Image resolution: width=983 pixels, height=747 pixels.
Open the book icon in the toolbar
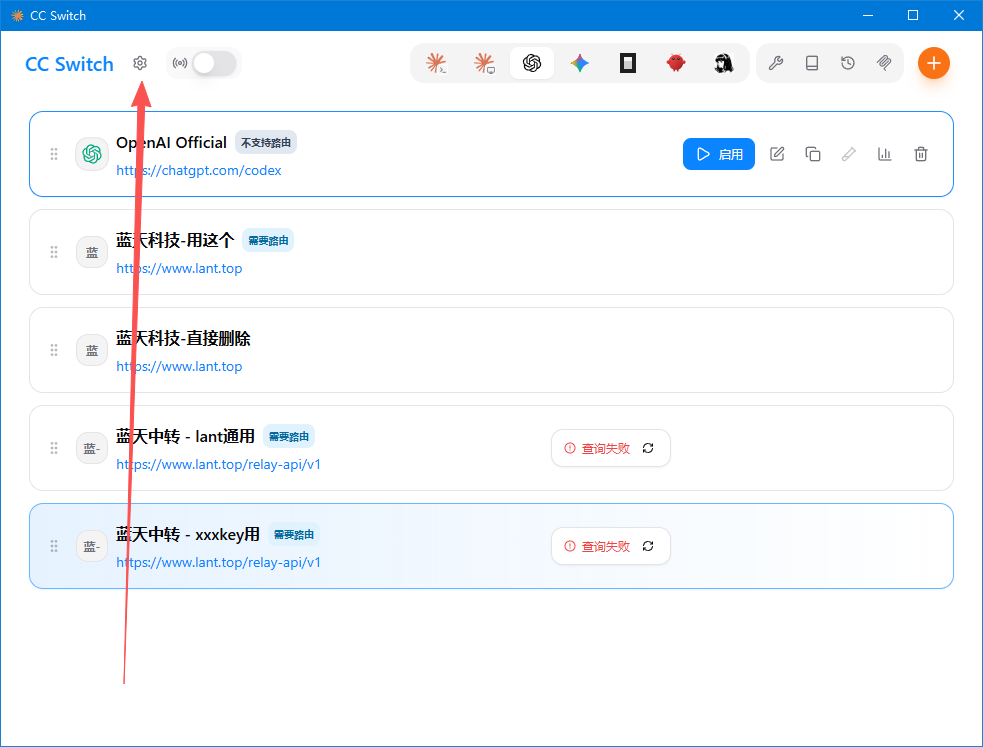812,63
